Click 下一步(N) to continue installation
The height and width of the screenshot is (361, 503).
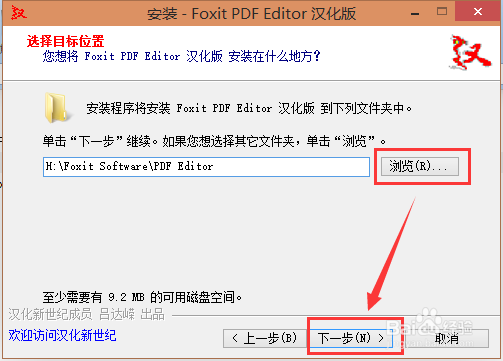click(351, 339)
